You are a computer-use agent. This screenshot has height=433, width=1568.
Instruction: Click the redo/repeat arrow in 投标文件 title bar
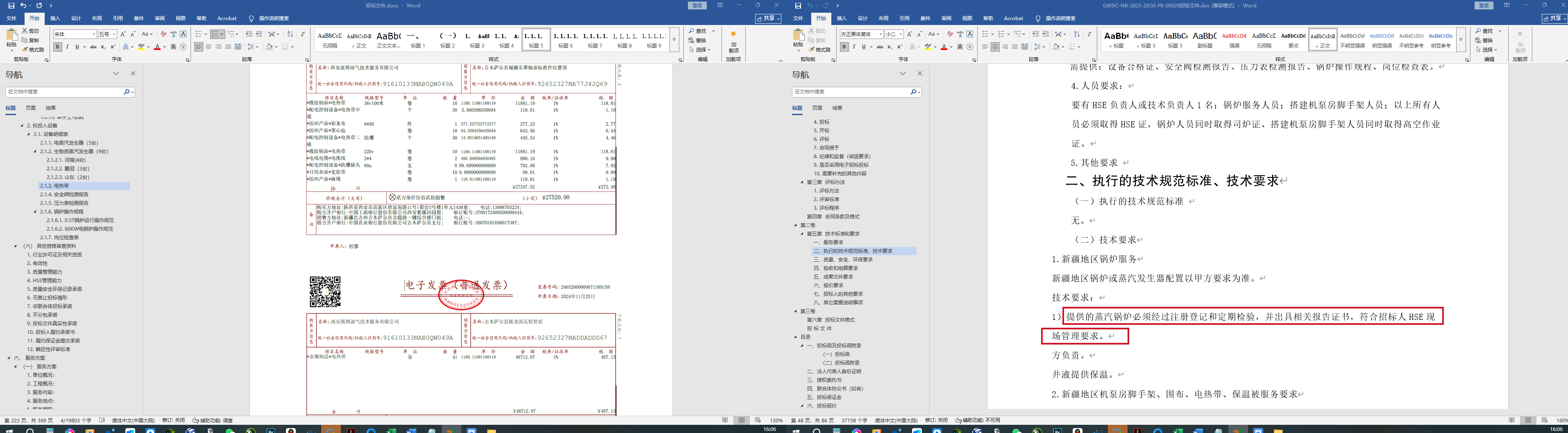[40, 5]
